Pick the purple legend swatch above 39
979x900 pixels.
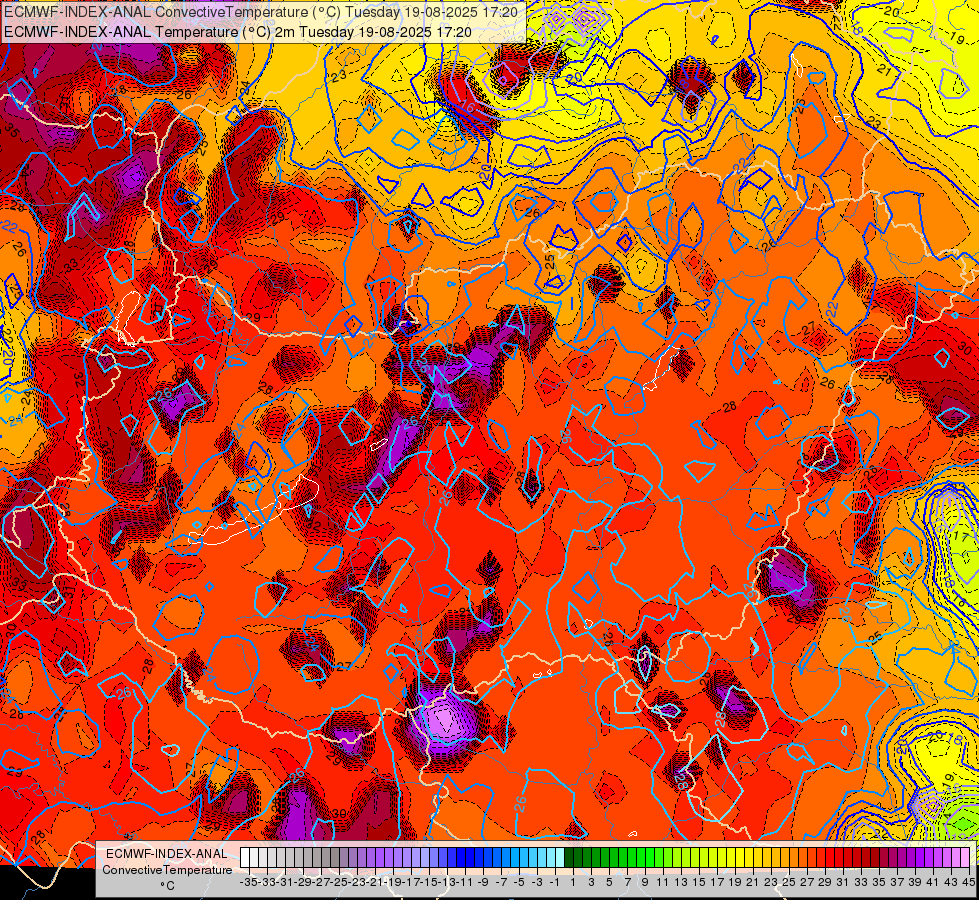tap(910, 857)
